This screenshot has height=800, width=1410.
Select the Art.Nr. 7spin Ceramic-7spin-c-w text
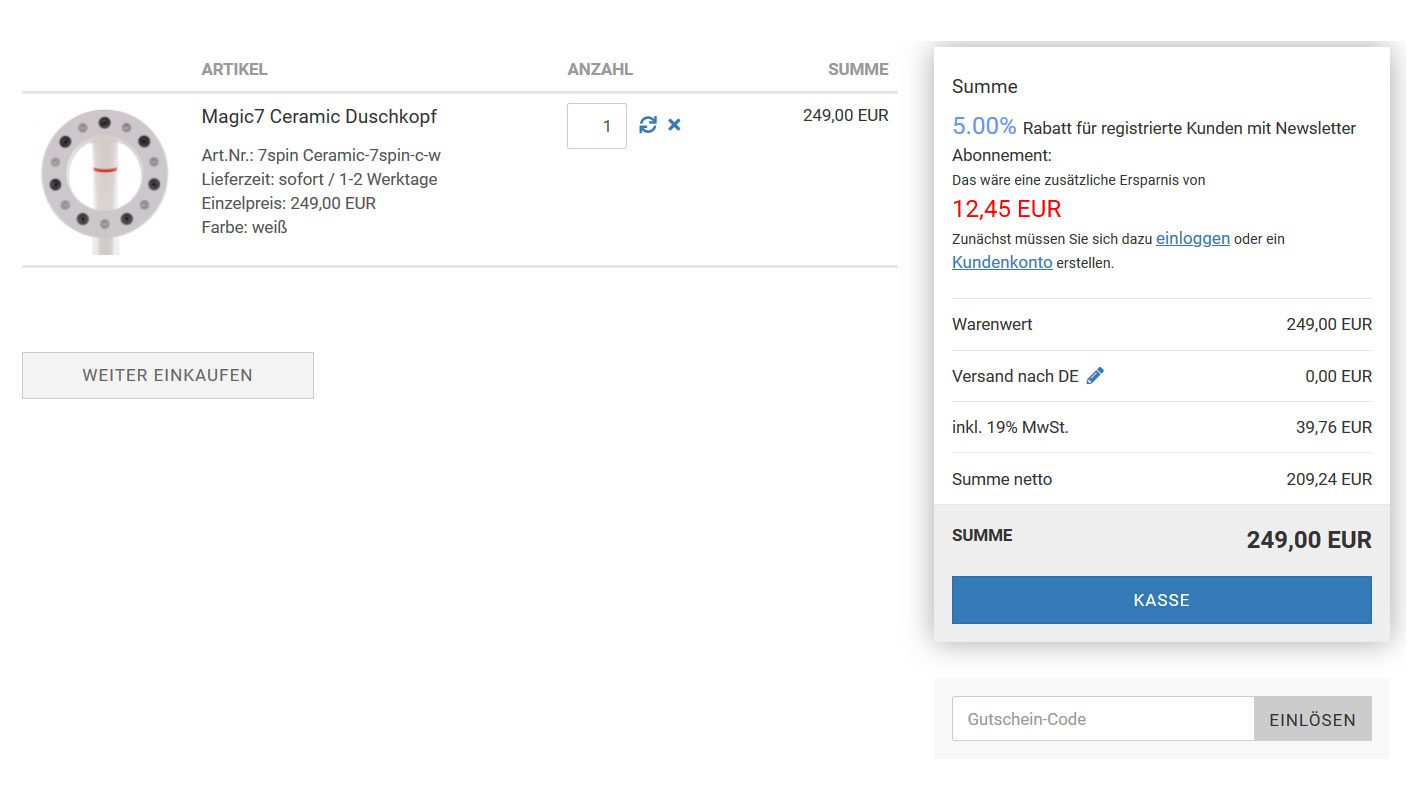321,155
